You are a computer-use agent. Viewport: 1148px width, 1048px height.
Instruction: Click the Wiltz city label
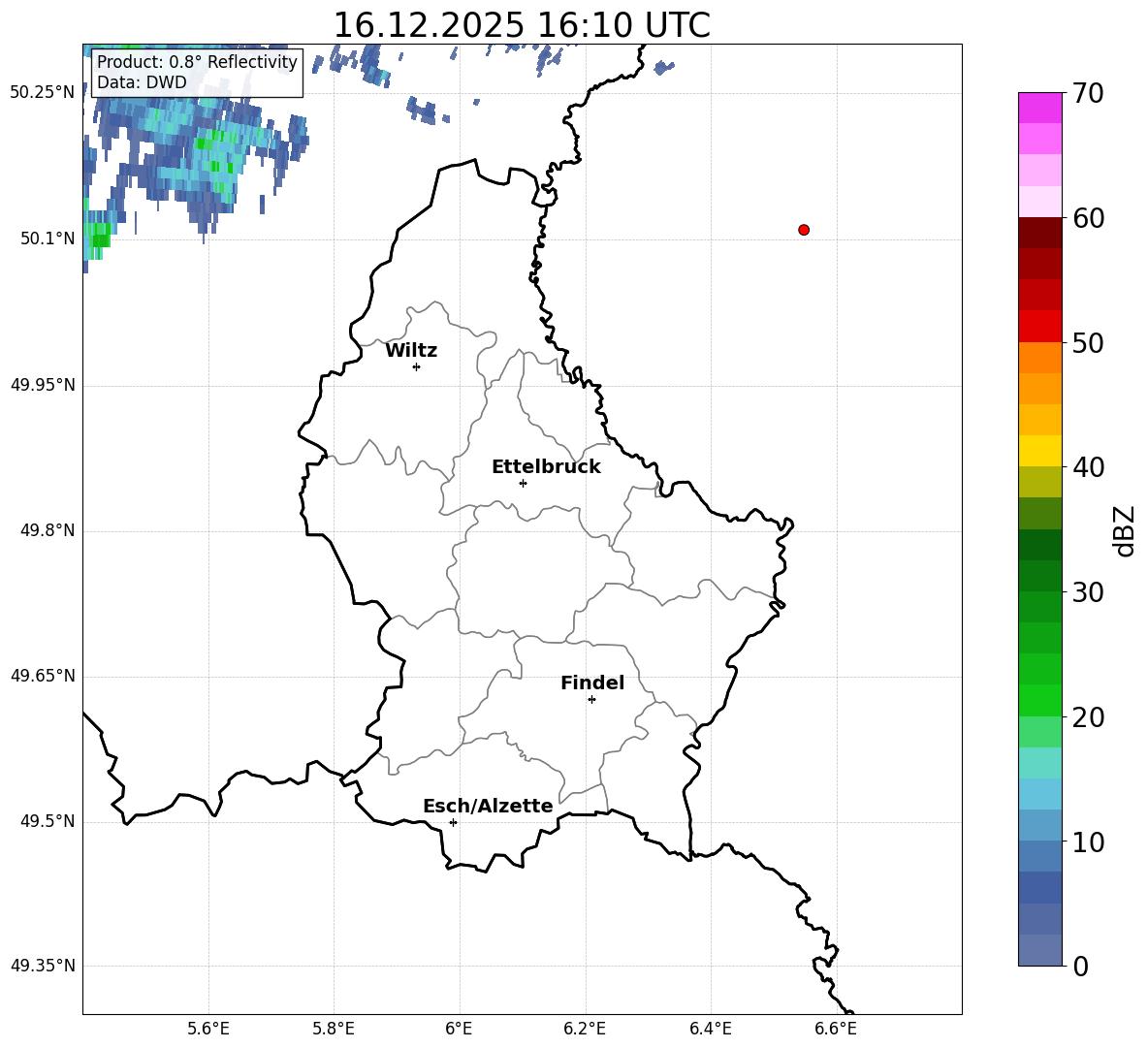coord(411,351)
